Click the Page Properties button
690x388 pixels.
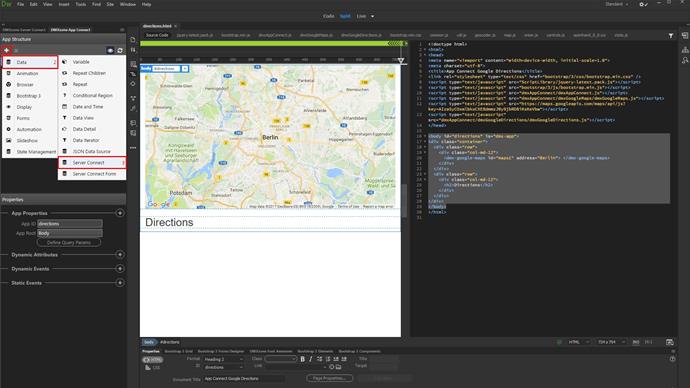[330, 378]
